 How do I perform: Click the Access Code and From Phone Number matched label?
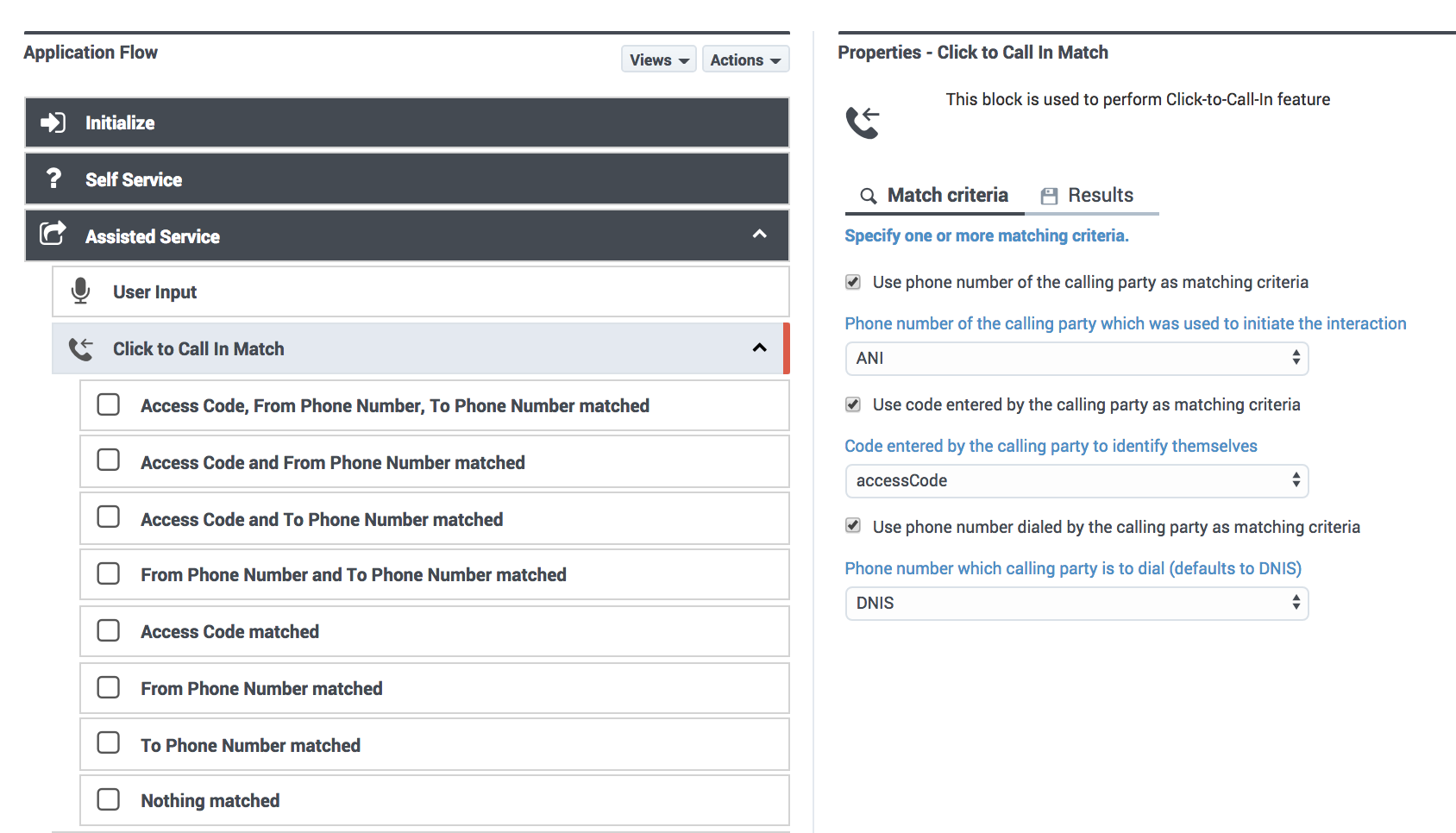tap(333, 463)
